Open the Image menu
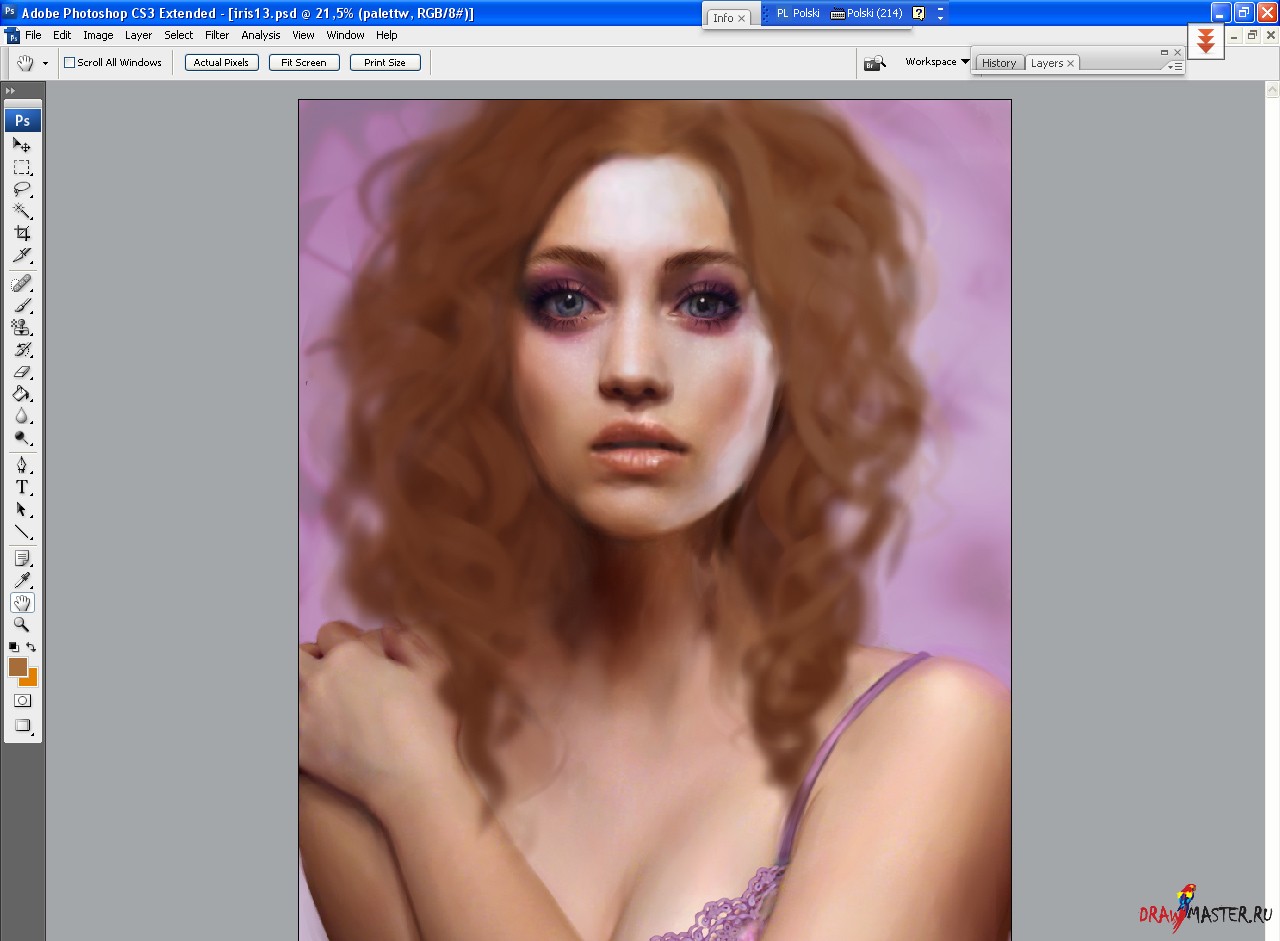This screenshot has width=1280, height=941. coord(98,35)
